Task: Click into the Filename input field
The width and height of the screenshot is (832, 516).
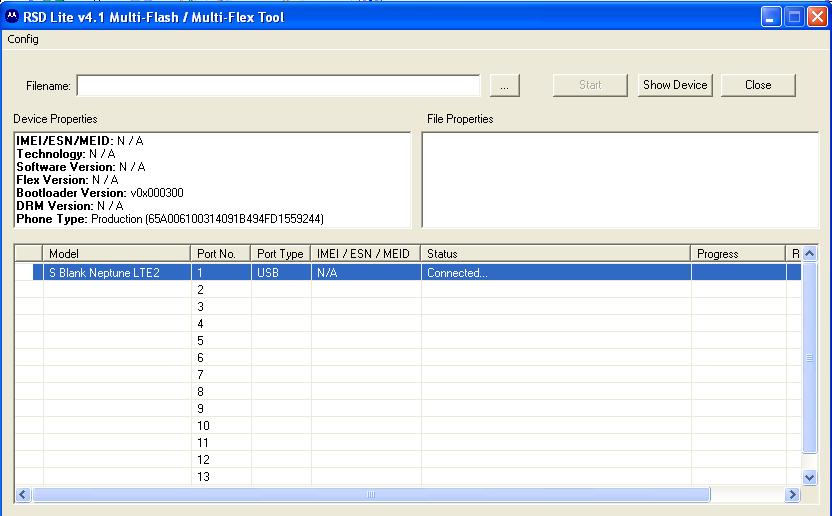Action: [x=278, y=85]
